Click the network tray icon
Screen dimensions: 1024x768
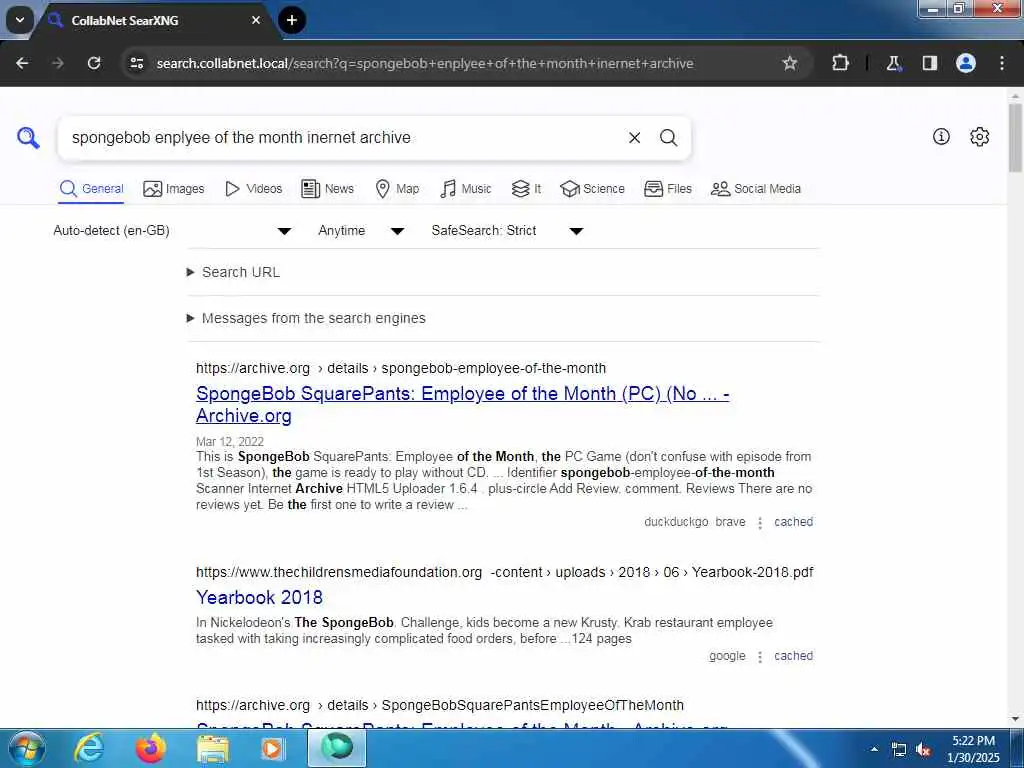pos(899,750)
